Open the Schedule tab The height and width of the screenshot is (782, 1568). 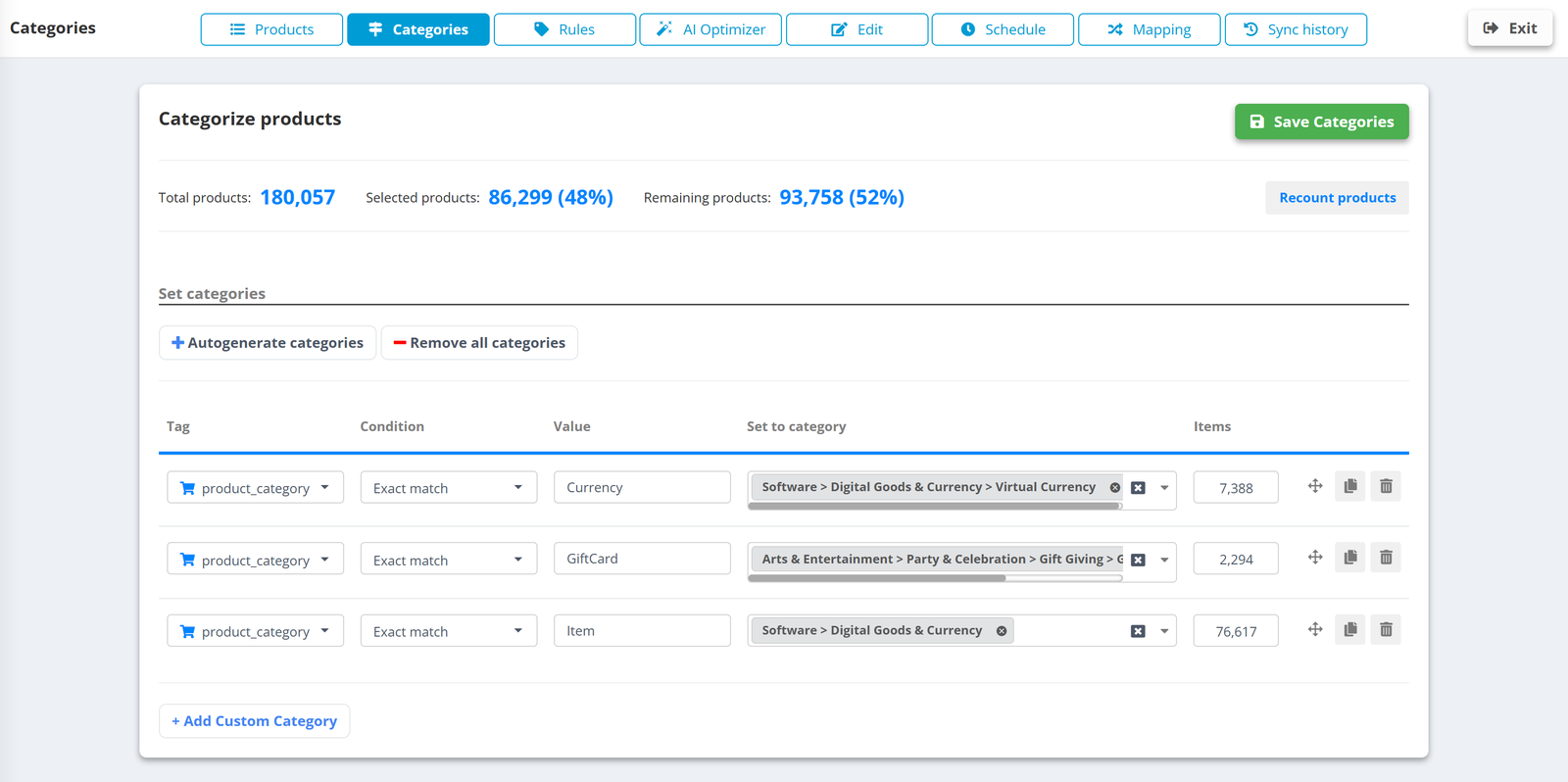tap(1003, 29)
